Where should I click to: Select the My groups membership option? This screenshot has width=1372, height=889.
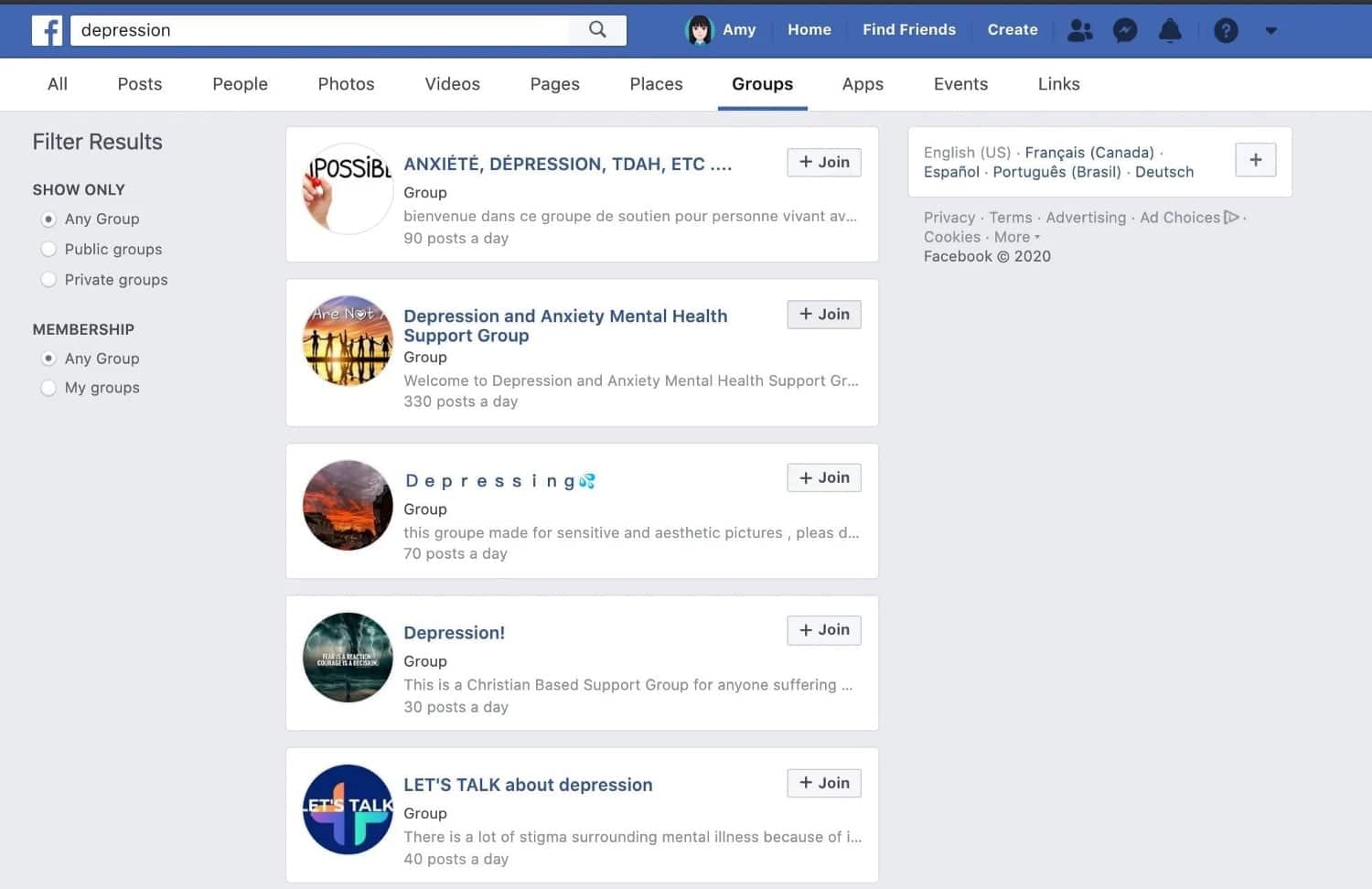click(x=48, y=388)
